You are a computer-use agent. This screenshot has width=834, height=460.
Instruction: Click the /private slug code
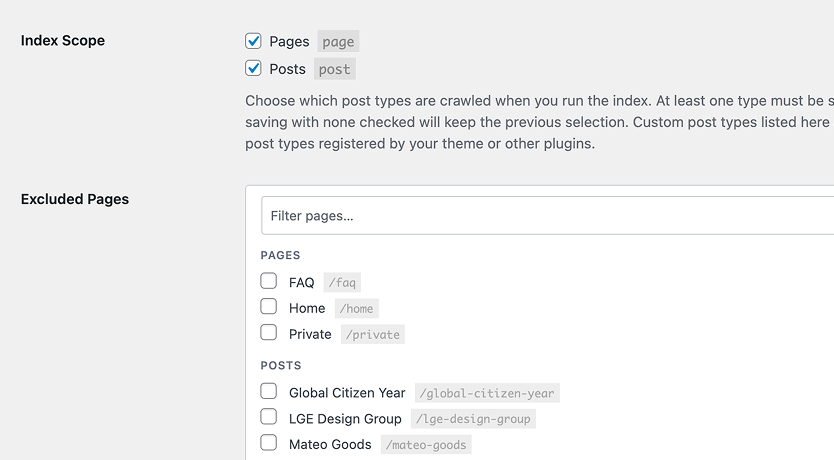372,335
